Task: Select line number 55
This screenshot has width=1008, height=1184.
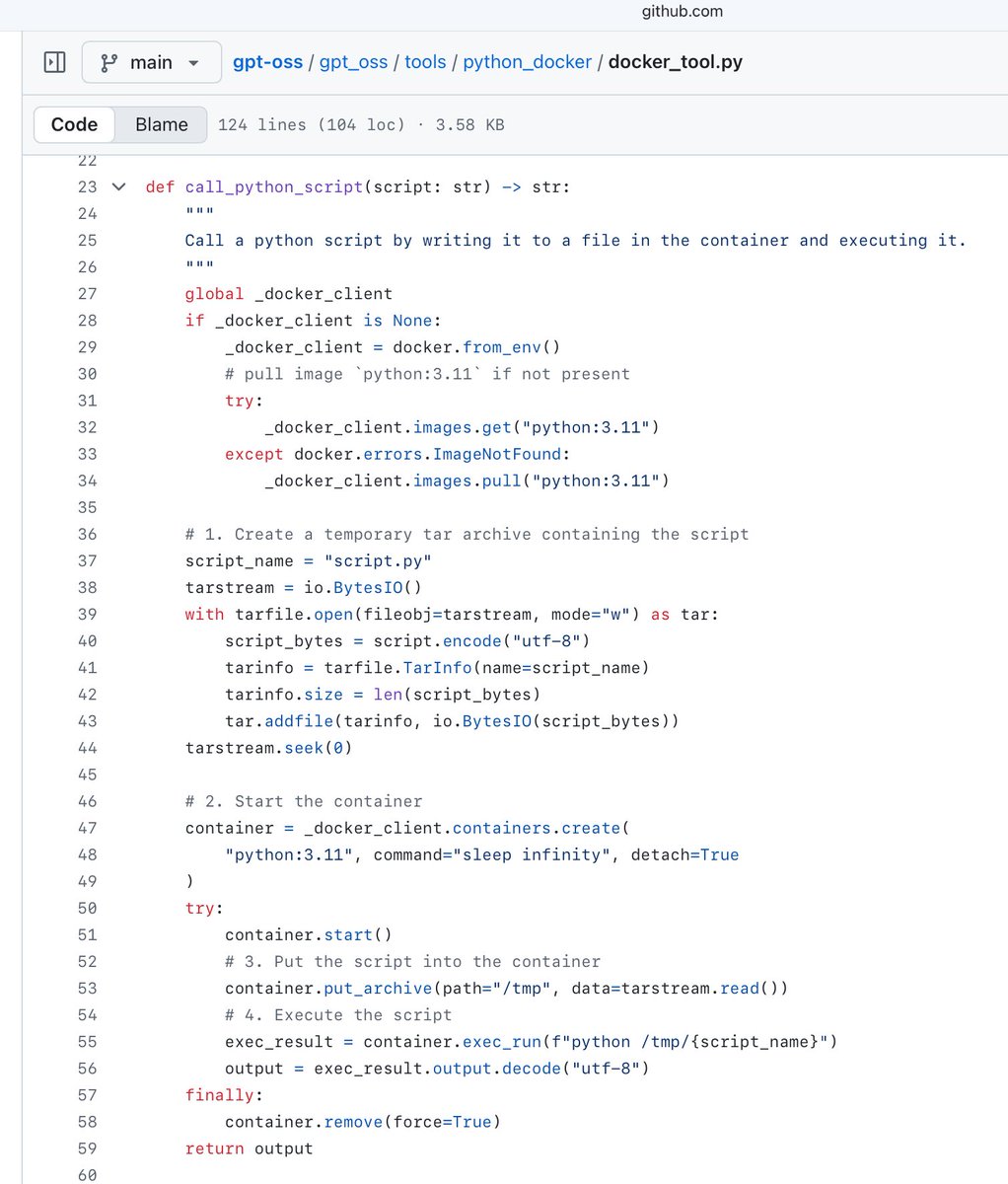Action: (87, 1041)
